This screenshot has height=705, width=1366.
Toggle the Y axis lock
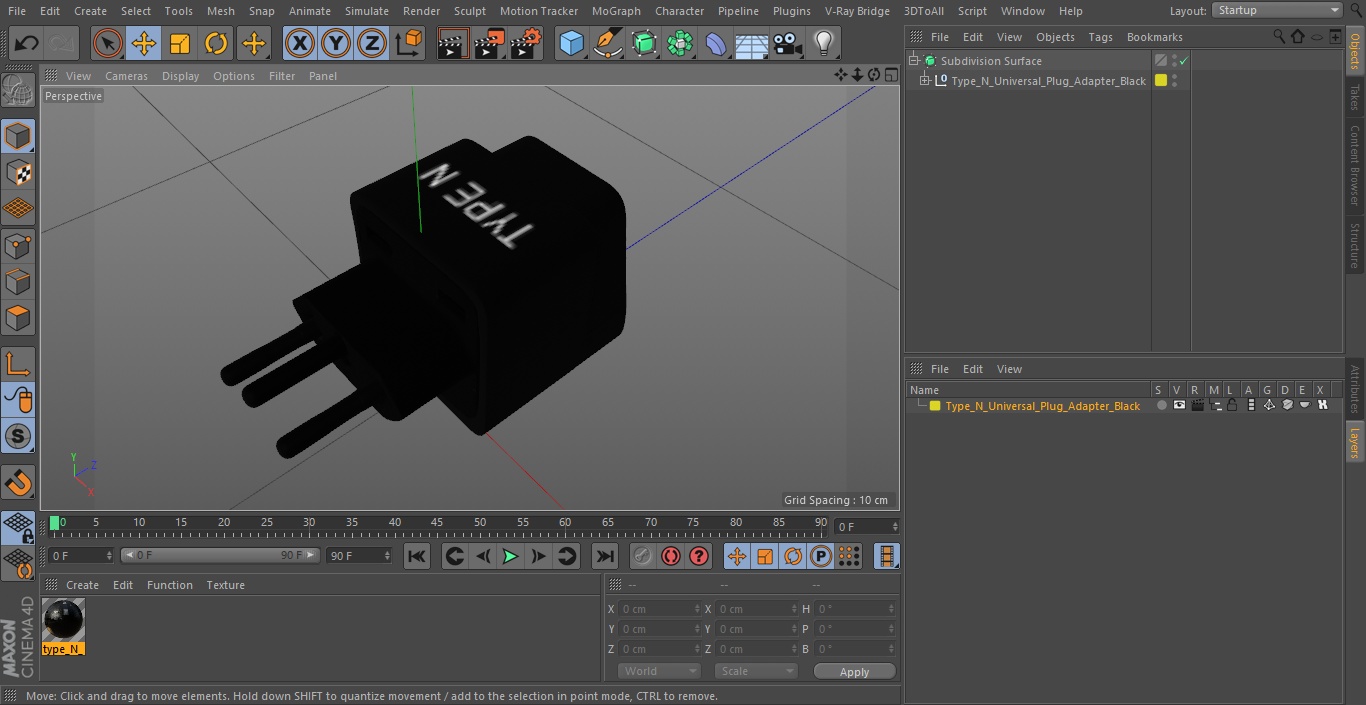[336, 43]
